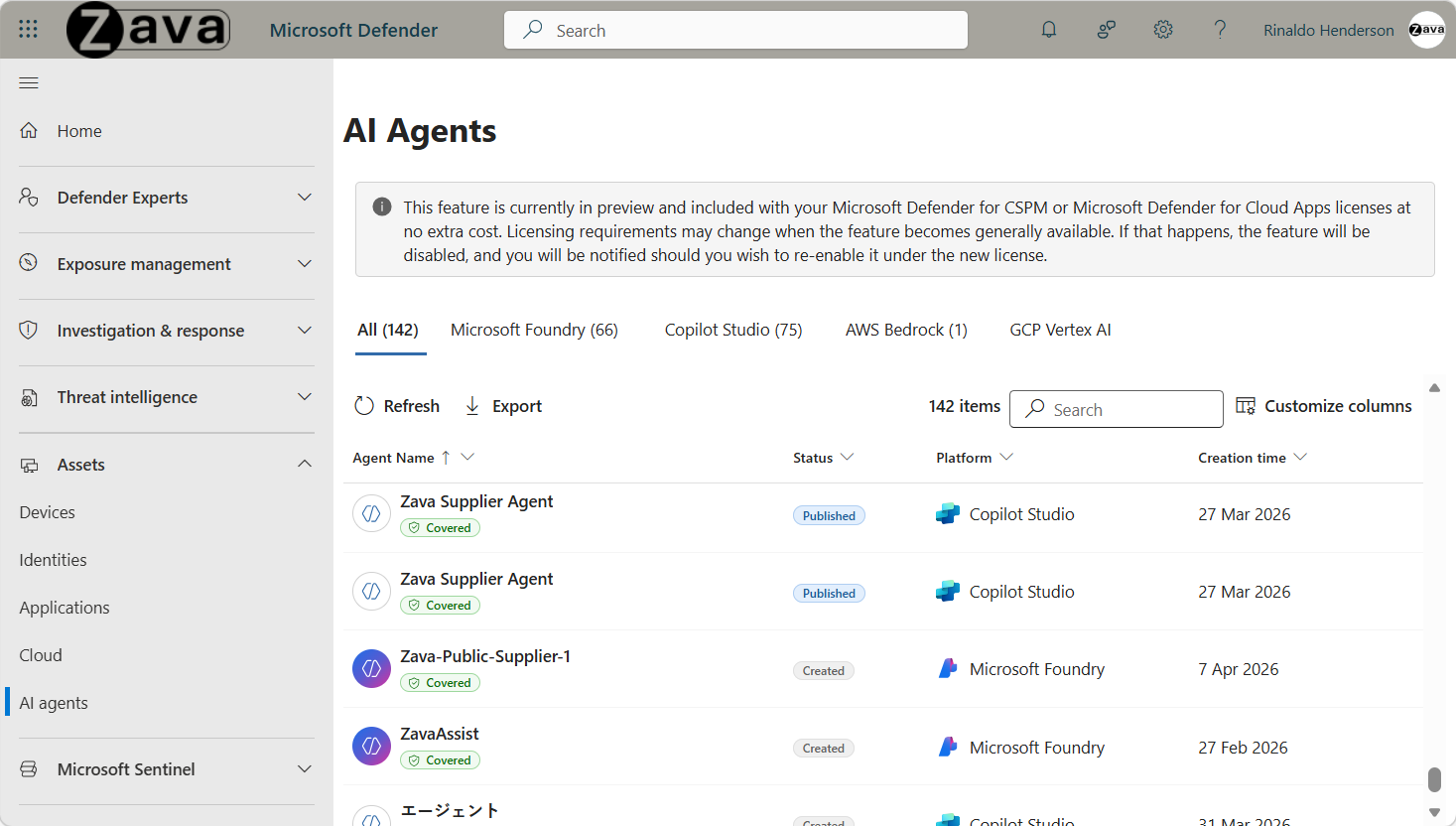Click the Refresh circular arrow icon
Image resolution: width=1456 pixels, height=826 pixels.
click(x=364, y=406)
